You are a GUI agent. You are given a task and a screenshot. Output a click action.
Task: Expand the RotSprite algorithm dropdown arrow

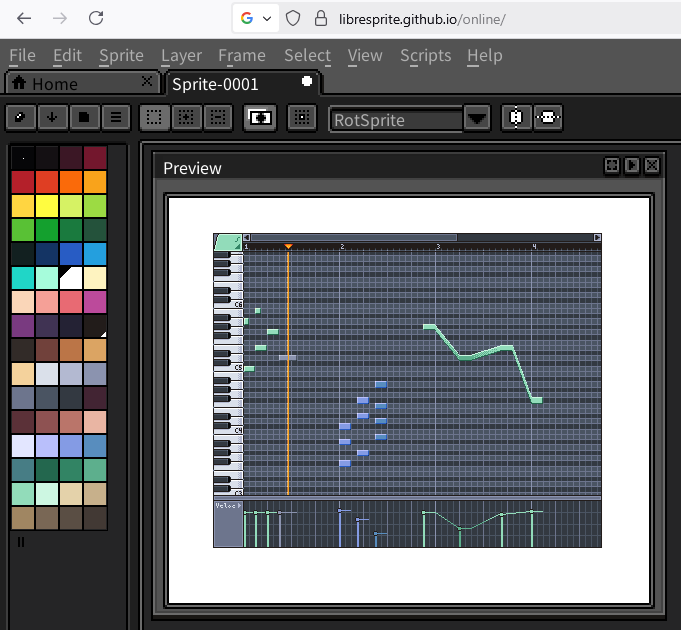477,118
